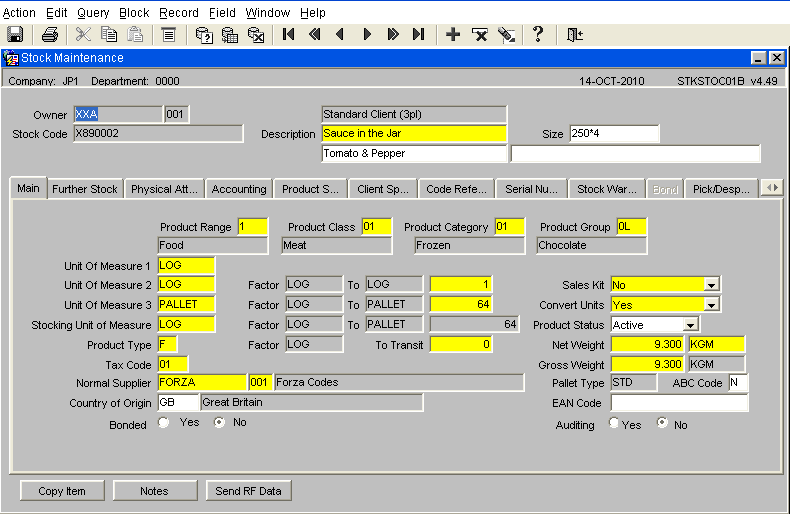This screenshot has width=790, height=514.
Task: Click the Normal Supplier field FORZA
Action: click(202, 382)
